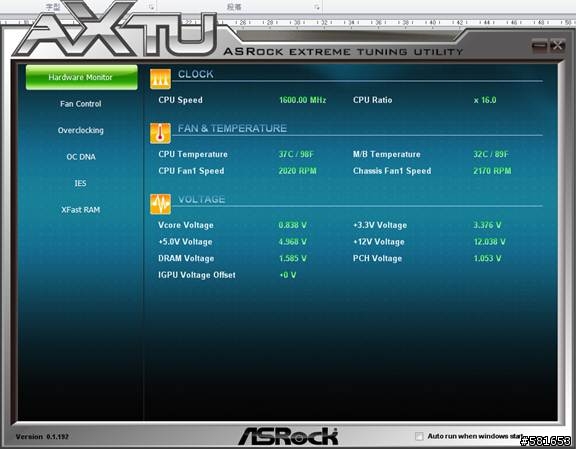This screenshot has width=576, height=449.
Task: Click the VOLTAGE section heading
Action: [201, 200]
